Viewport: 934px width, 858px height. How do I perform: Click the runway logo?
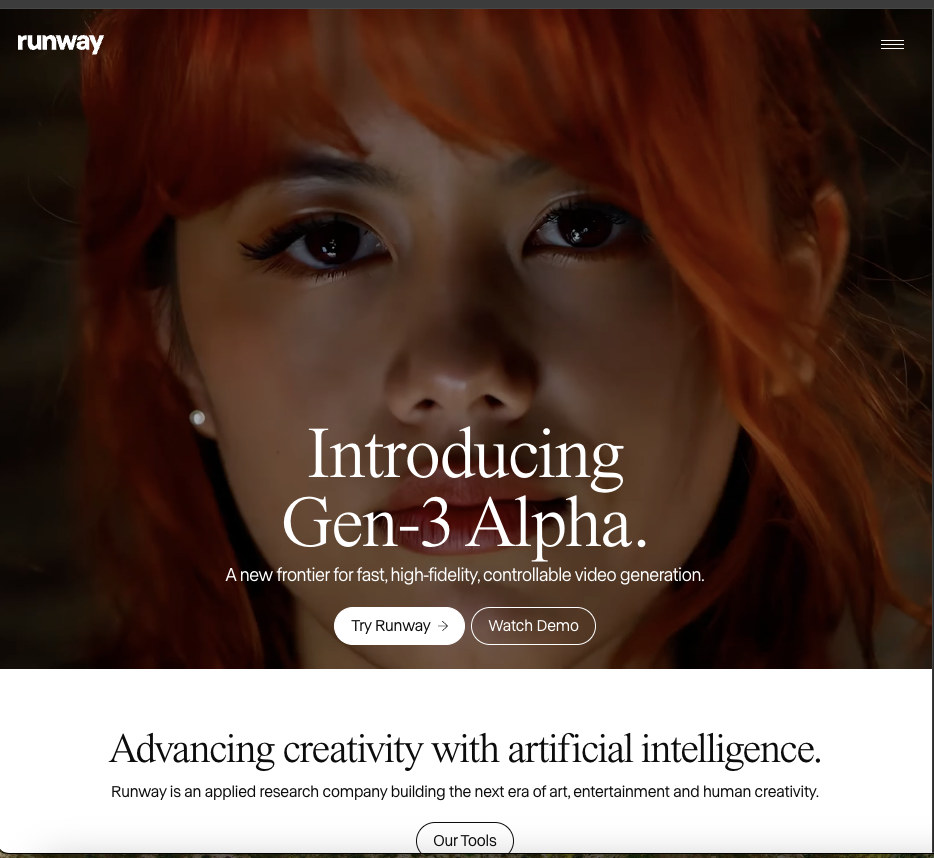[x=60, y=43]
